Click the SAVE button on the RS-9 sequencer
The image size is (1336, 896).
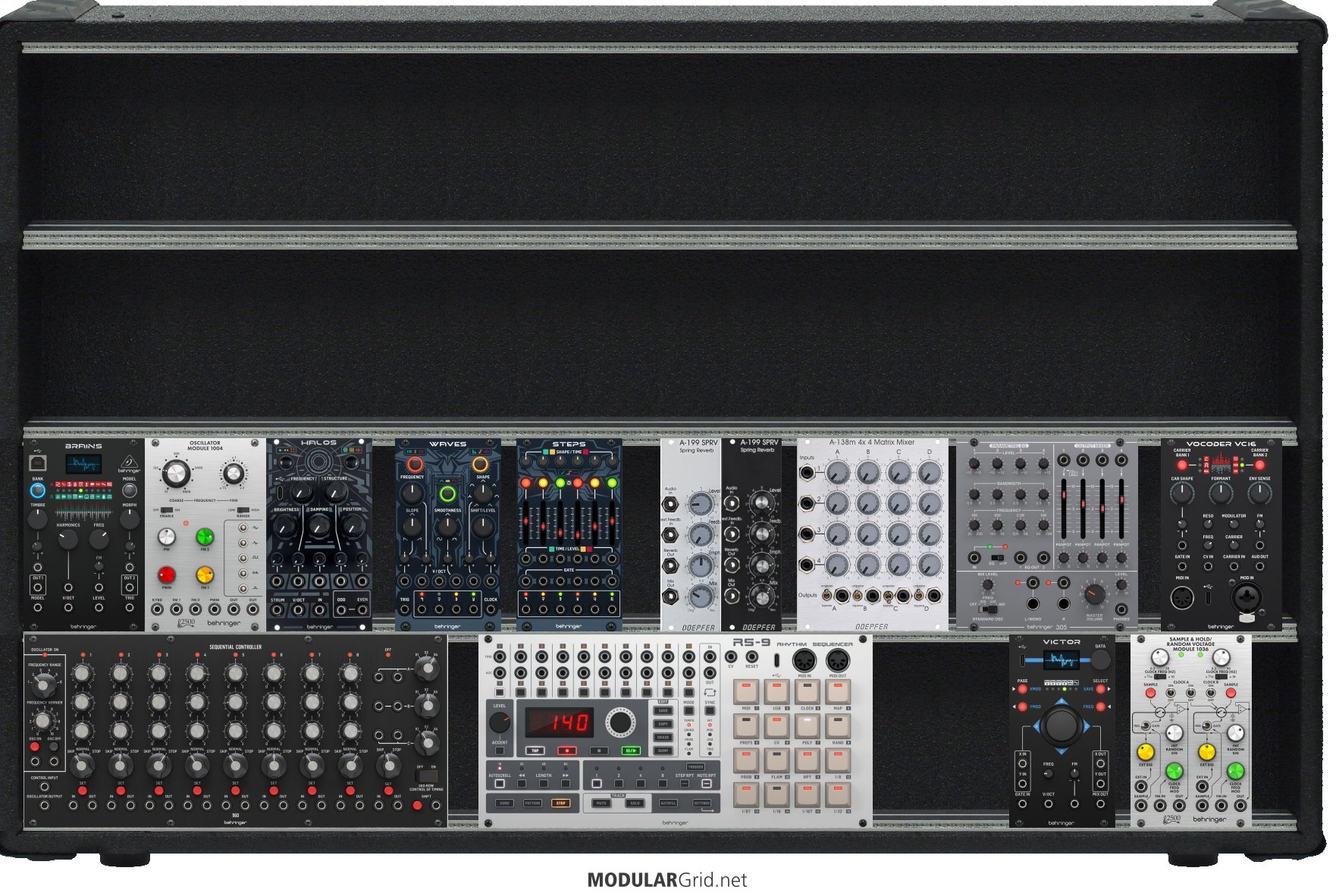pyautogui.click(x=663, y=710)
